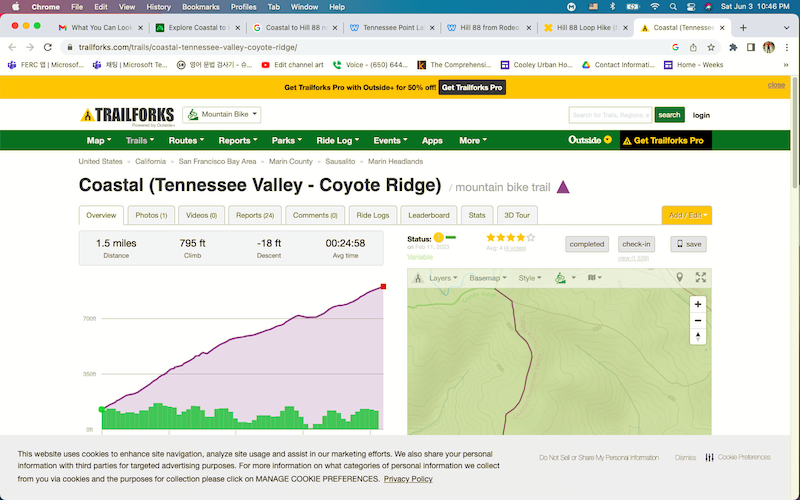Open the Marin County breadcrumb

pyautogui.click(x=290, y=161)
